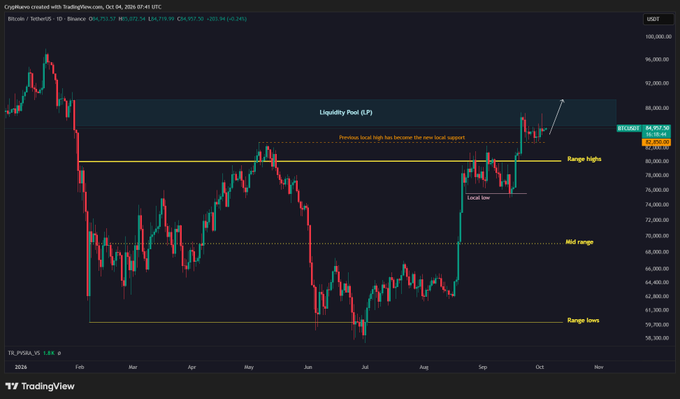This screenshot has width=680, height=399.
Task: Click the 70,000.00 price axis label
Action: (x=658, y=236)
